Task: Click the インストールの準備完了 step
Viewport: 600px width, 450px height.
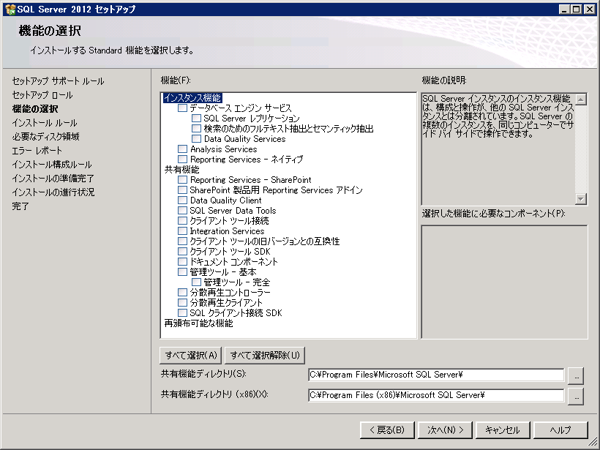Action: click(53, 178)
